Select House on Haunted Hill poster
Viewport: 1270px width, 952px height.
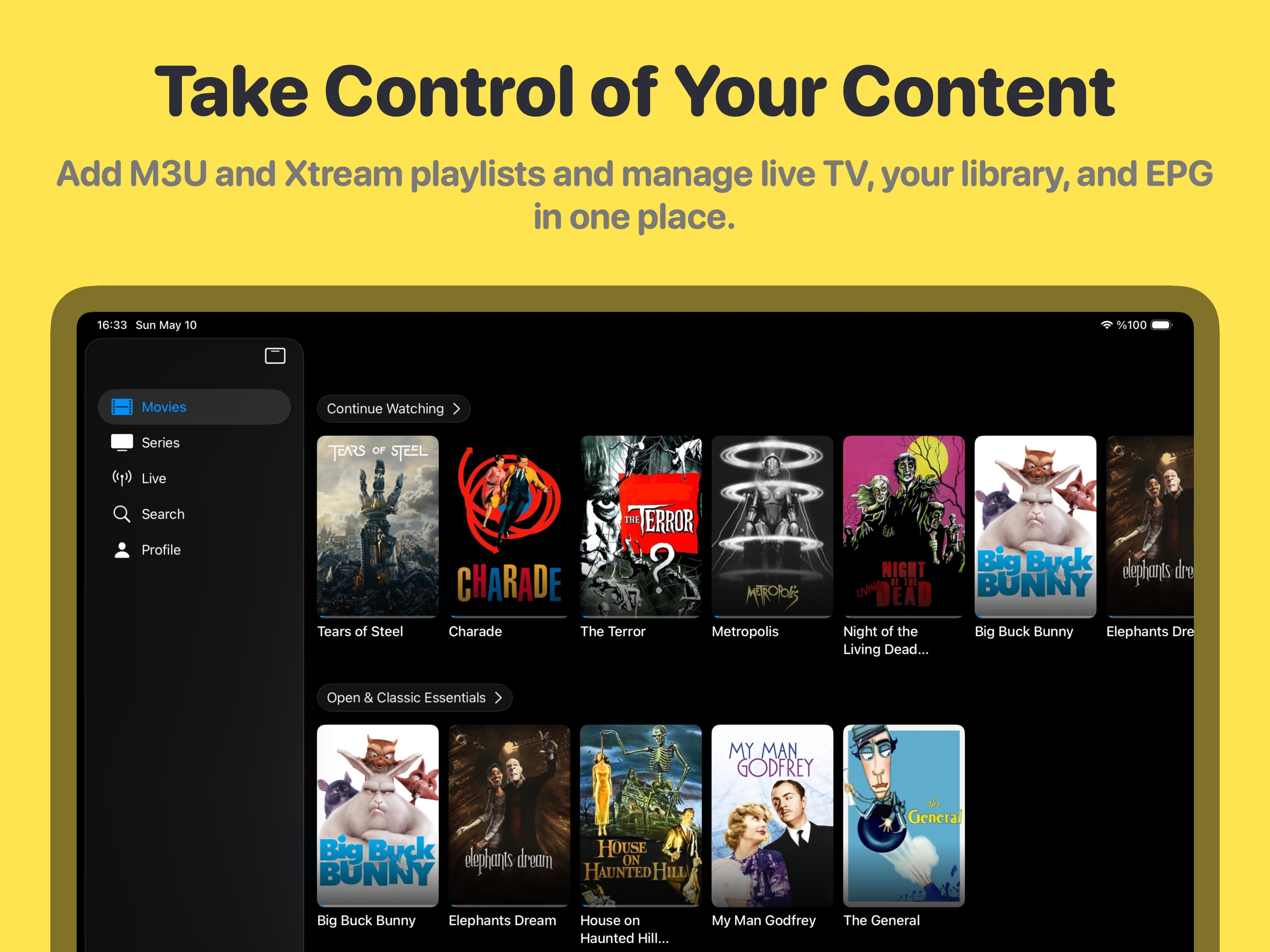[x=641, y=815]
